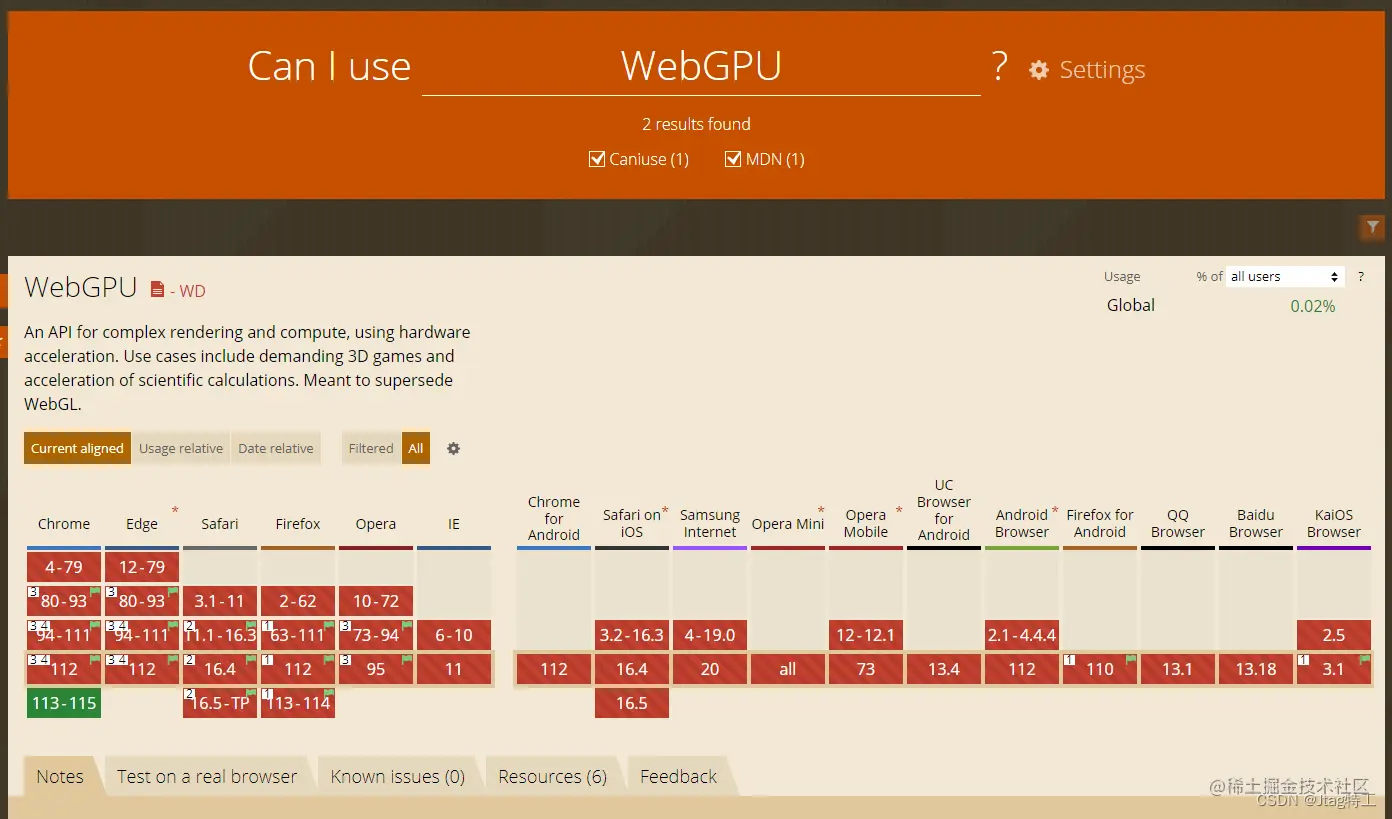Viewport: 1392px width, 819px height.
Task: Open the gear icon next to the All filter
Action: (453, 448)
